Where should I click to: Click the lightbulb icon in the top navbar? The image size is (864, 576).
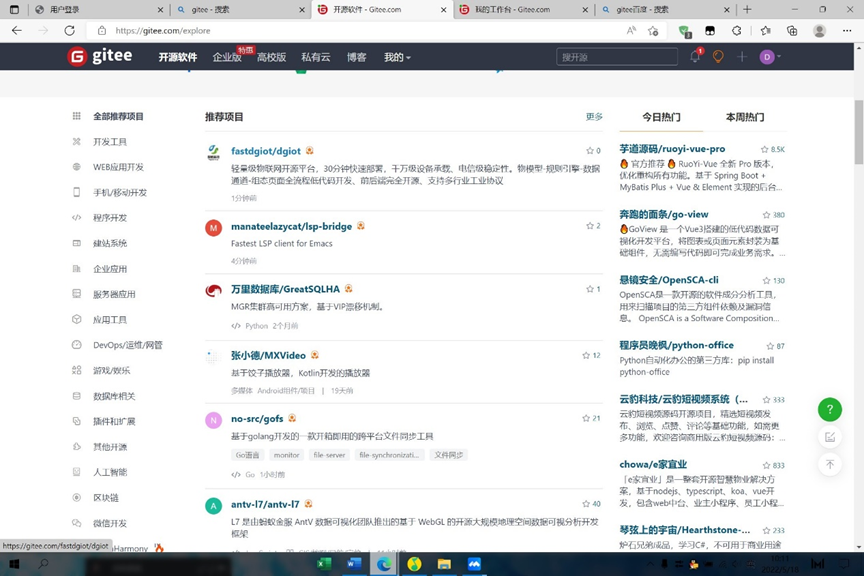(x=719, y=57)
